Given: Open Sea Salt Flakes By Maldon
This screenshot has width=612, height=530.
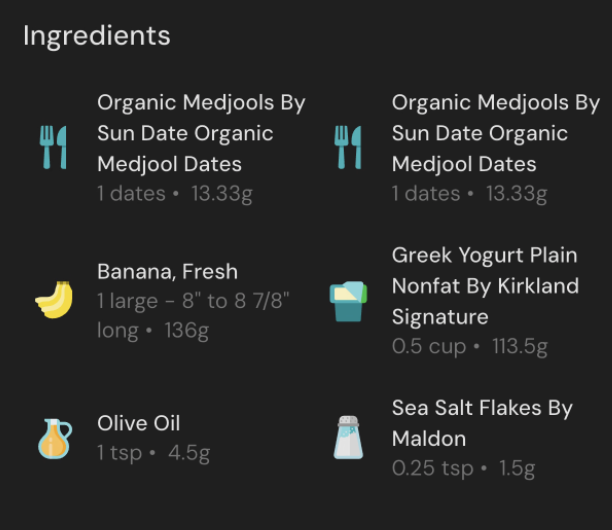Looking at the screenshot, I should point(482,423).
